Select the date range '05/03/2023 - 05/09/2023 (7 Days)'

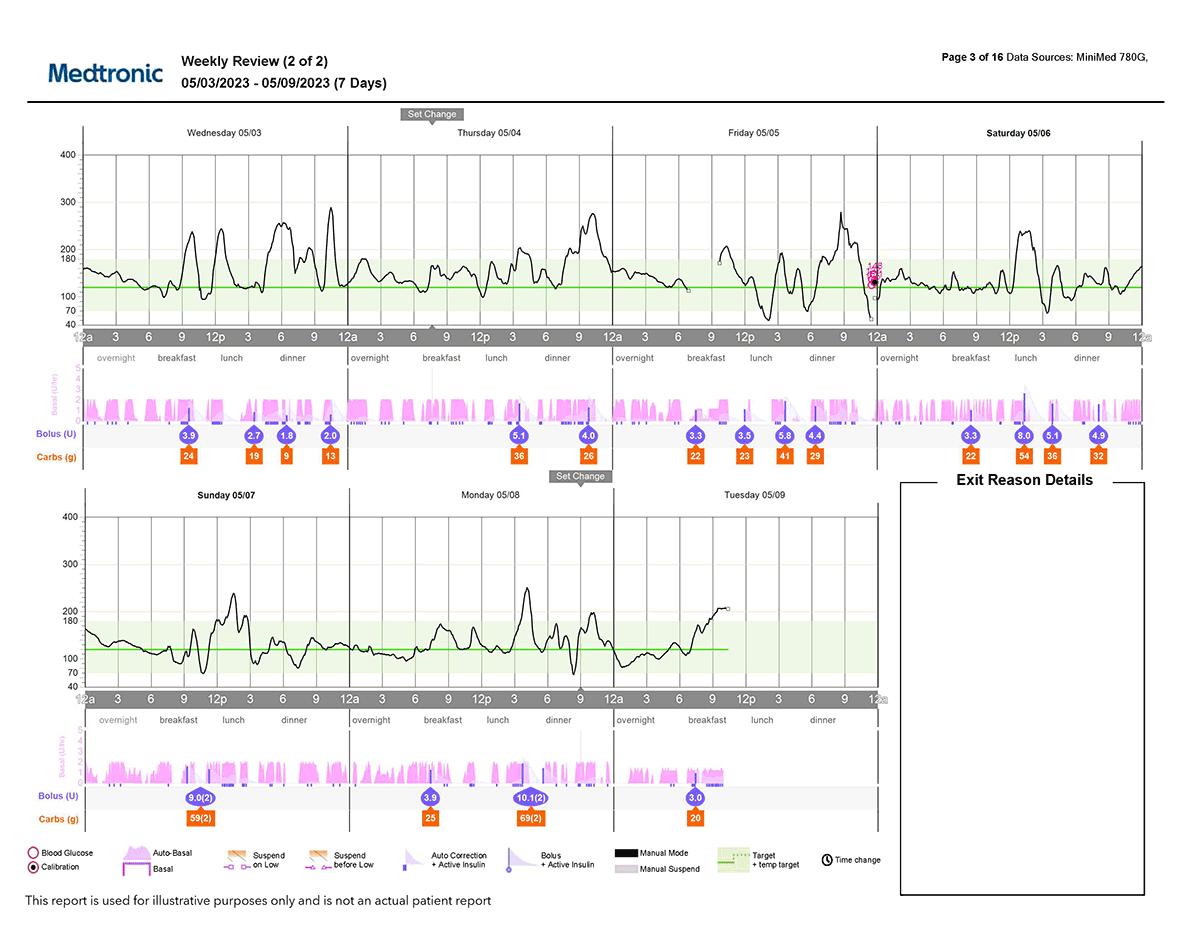(284, 83)
